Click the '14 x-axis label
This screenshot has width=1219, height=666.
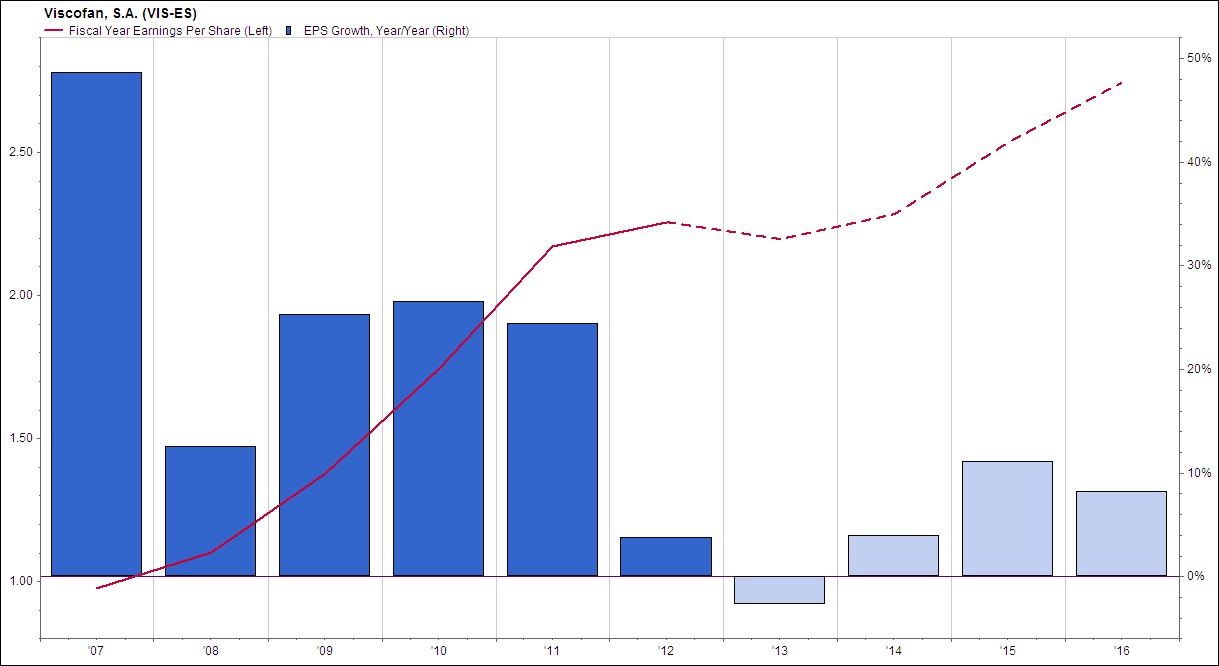point(893,651)
